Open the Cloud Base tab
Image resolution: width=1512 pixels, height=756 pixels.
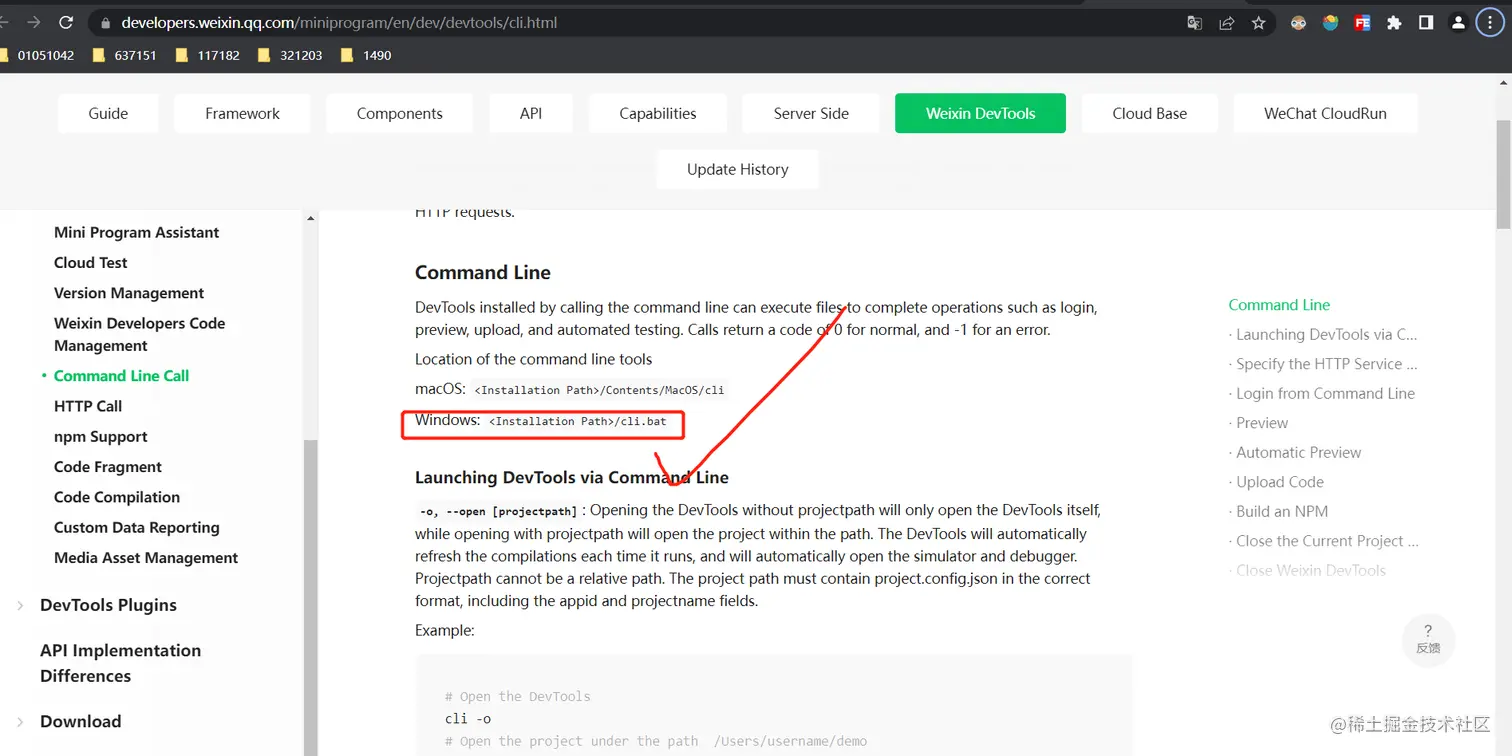[1150, 113]
